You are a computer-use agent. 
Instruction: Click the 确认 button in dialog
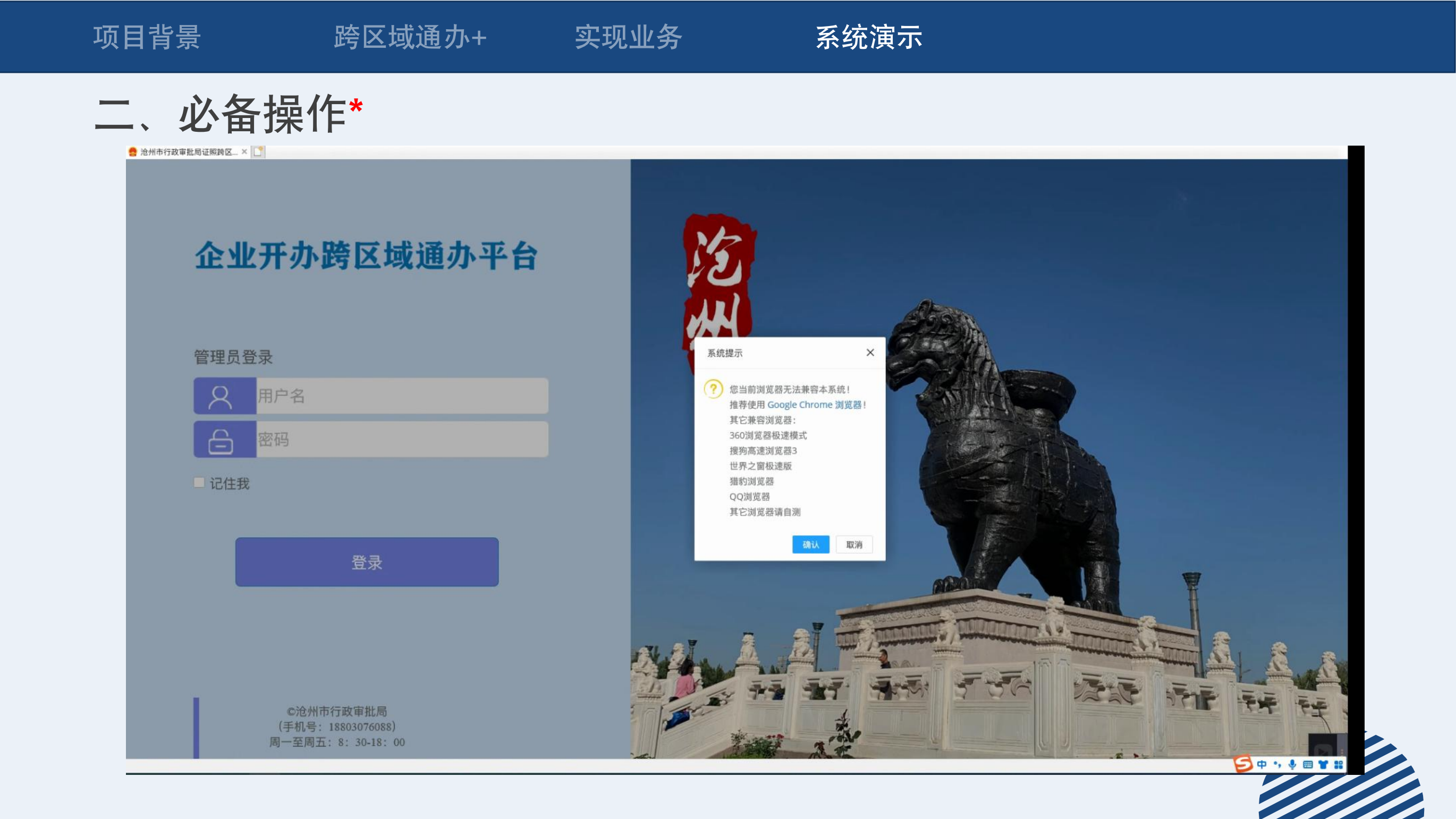(x=810, y=544)
